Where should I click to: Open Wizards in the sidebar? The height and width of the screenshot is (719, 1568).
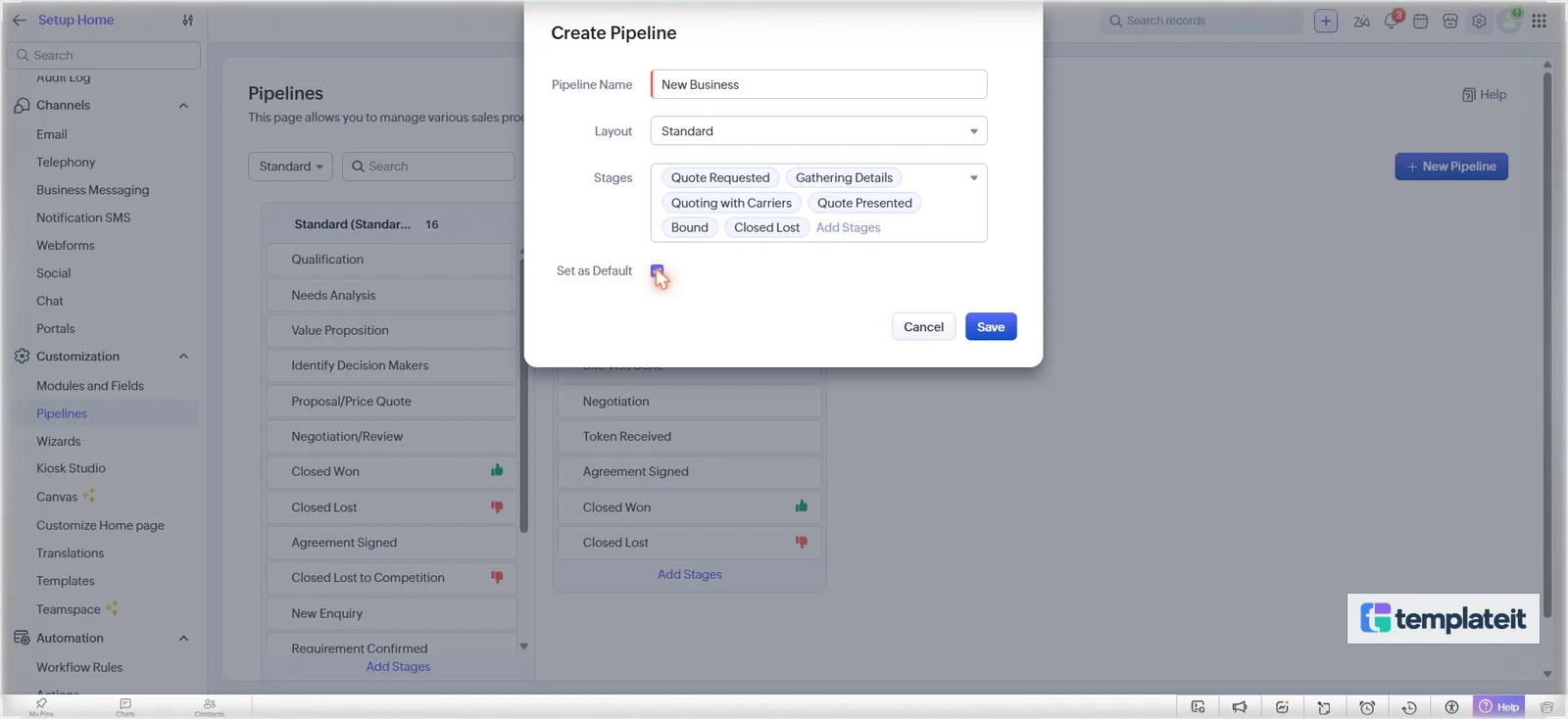click(59, 442)
